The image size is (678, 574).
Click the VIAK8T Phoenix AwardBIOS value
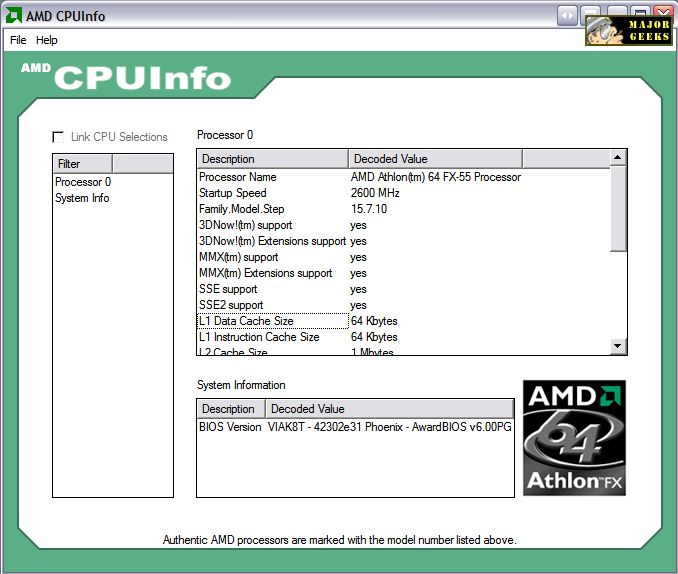tap(390, 427)
